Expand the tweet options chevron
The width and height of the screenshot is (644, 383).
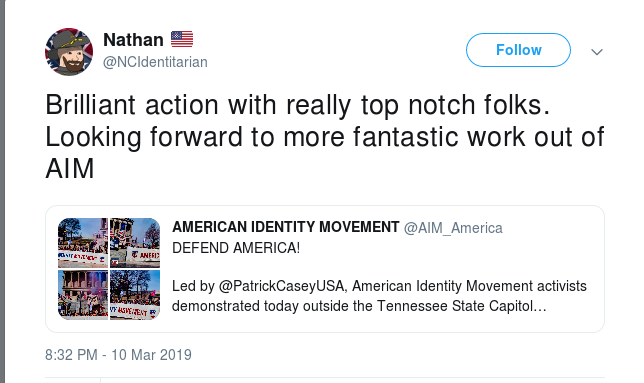597,52
